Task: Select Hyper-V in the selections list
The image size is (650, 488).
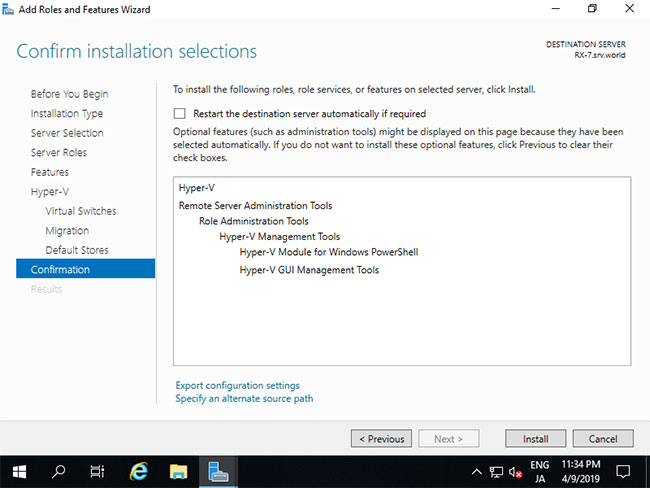Action: point(196,188)
